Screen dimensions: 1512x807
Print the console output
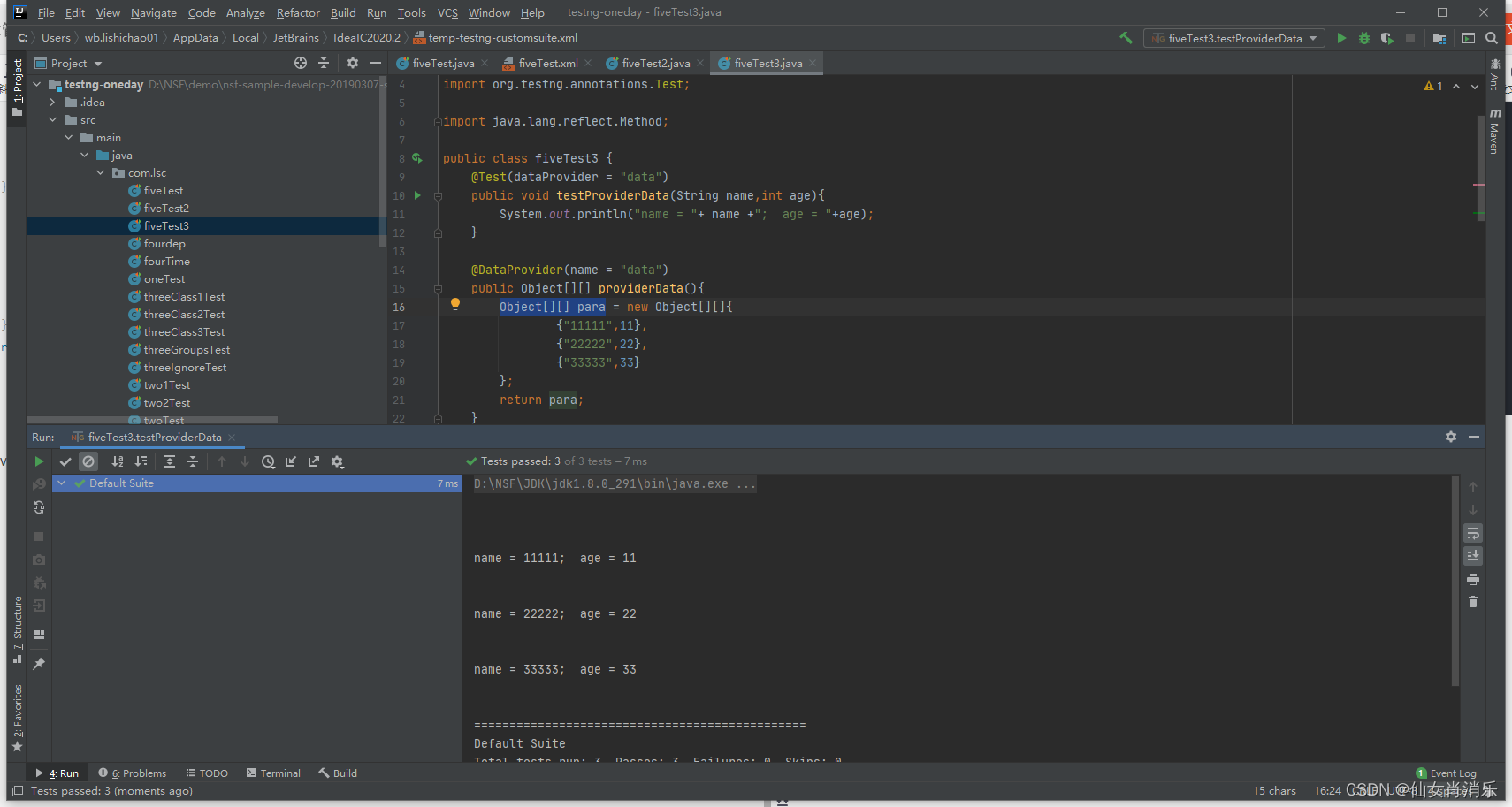(x=1473, y=579)
